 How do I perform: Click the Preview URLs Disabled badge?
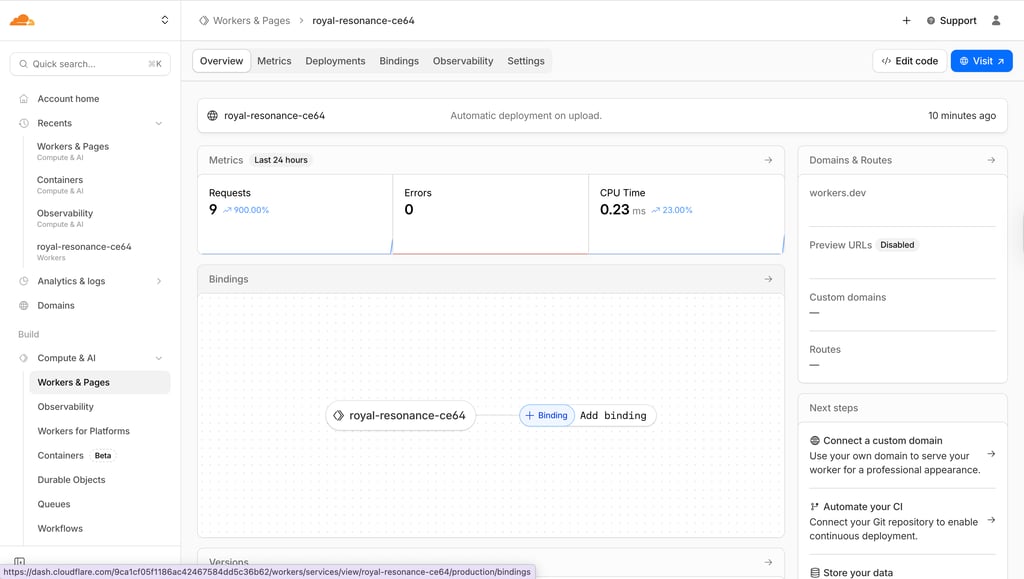coord(897,245)
